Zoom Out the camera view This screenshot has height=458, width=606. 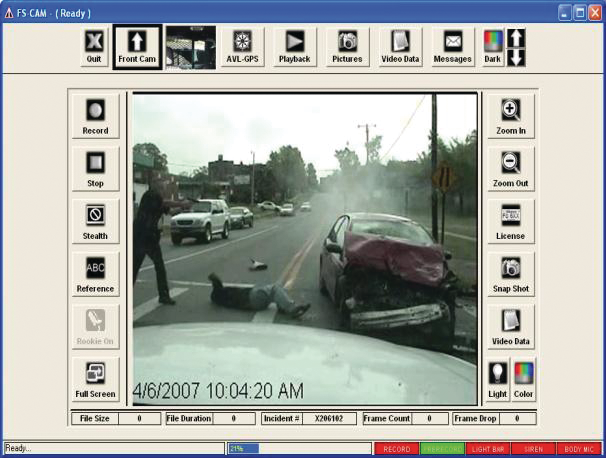coord(511,168)
